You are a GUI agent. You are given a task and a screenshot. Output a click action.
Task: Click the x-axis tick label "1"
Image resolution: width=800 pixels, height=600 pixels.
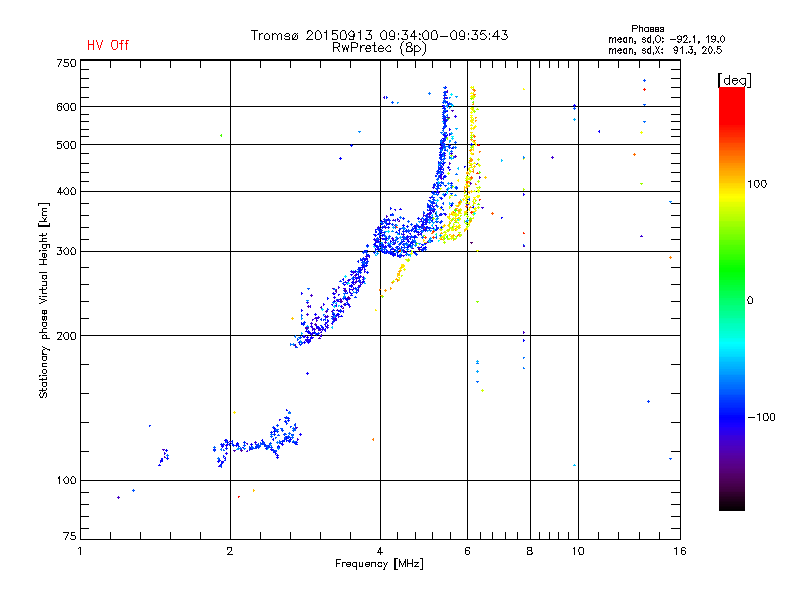click(x=80, y=551)
